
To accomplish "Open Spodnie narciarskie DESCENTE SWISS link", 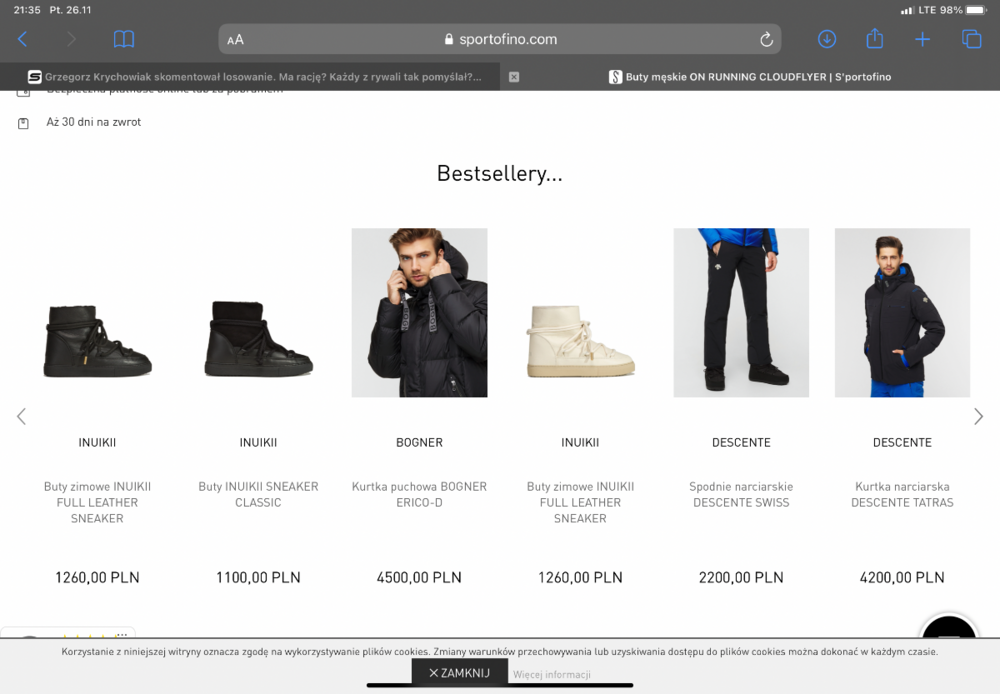I will click(741, 494).
